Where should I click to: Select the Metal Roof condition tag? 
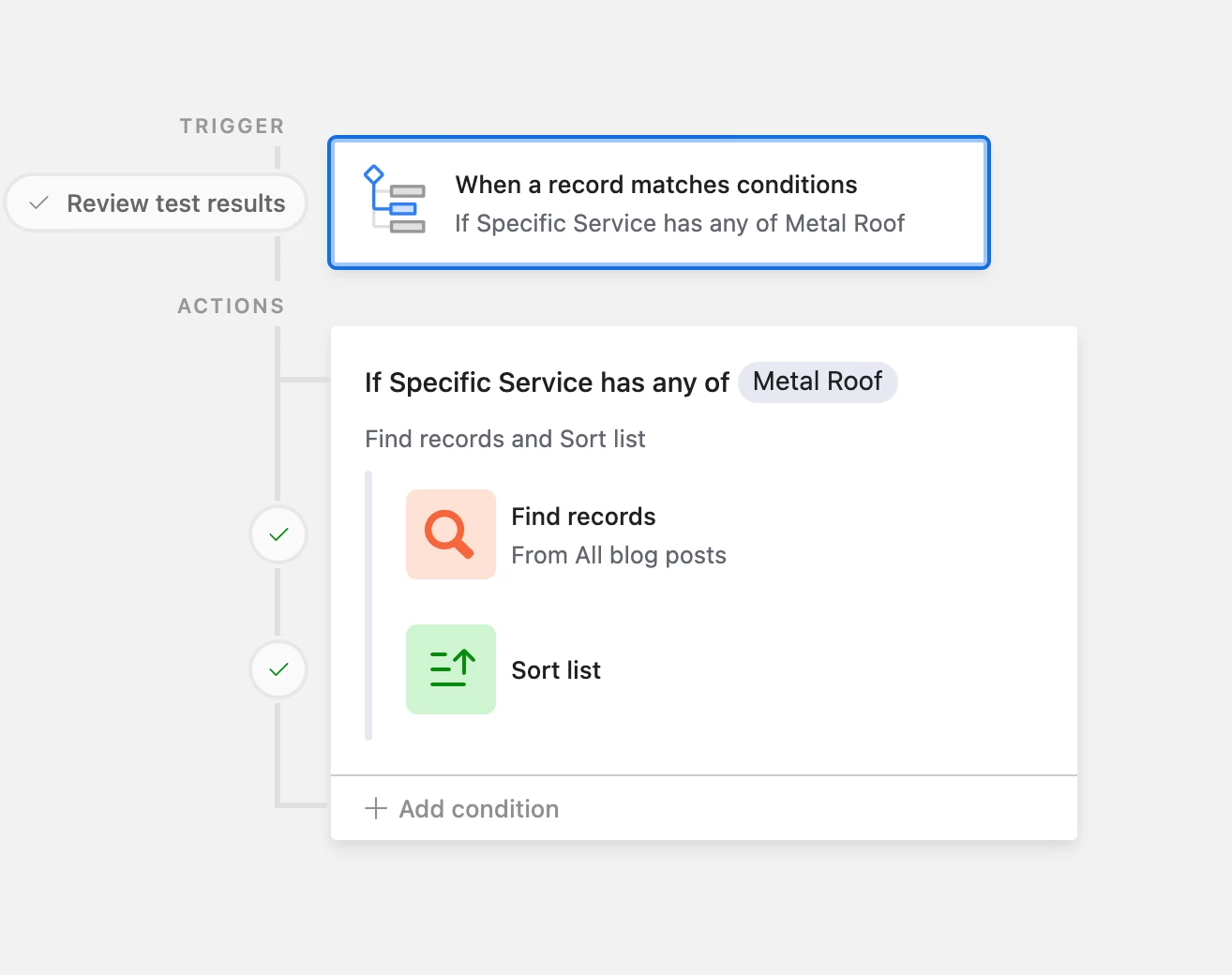pos(817,382)
